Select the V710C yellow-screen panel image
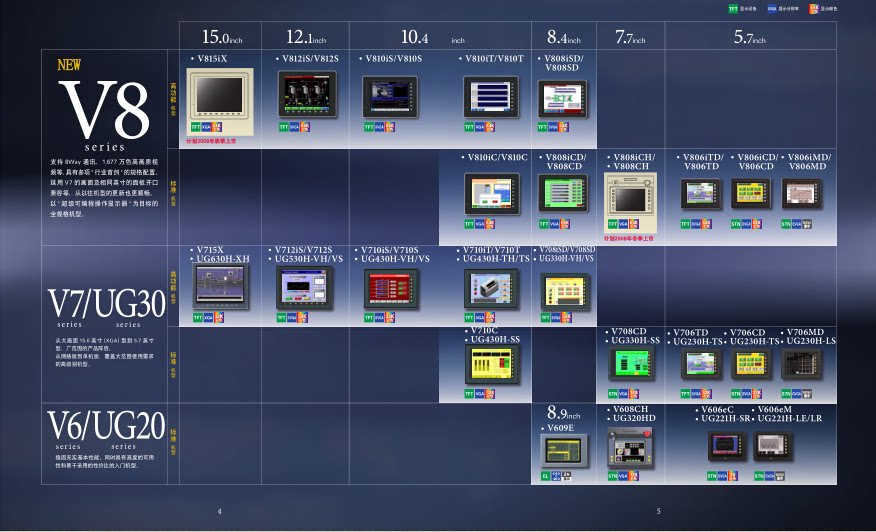Screen dimensions: 876x532 [492, 365]
